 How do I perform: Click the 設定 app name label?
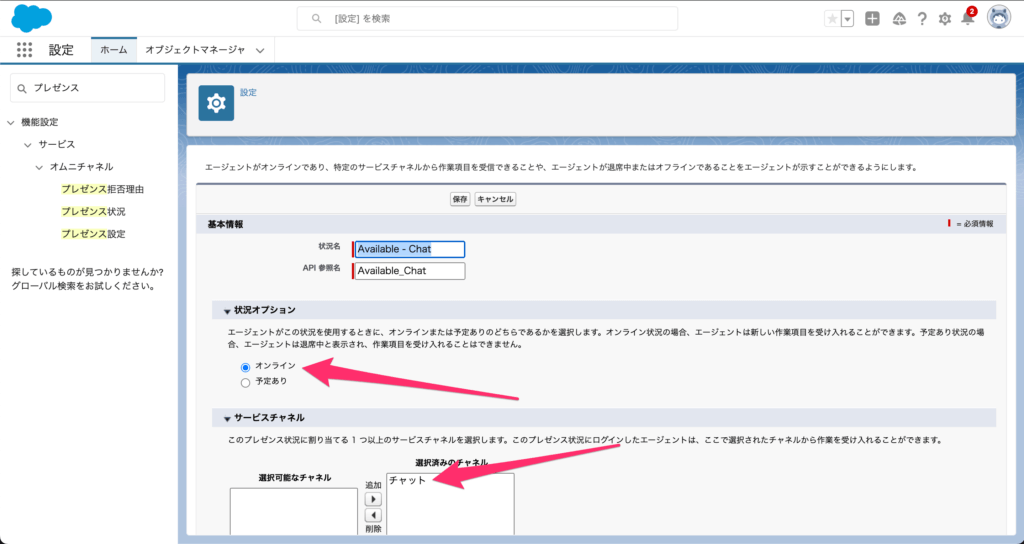[x=61, y=50]
